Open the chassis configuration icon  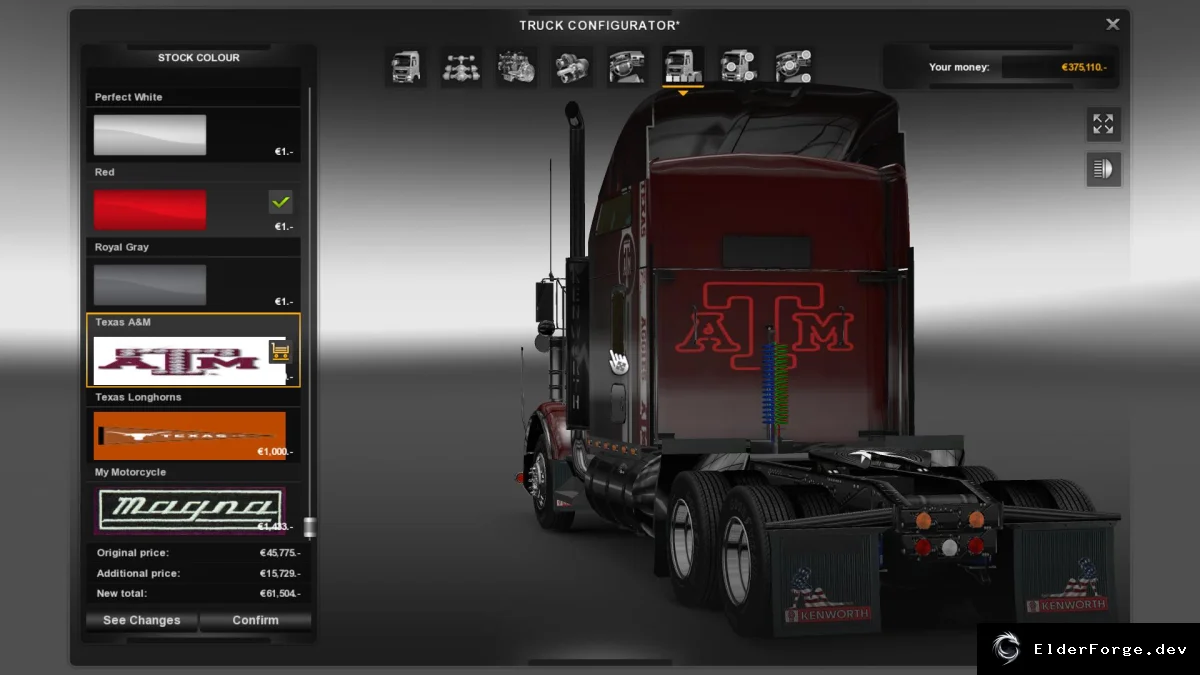pyautogui.click(x=461, y=67)
